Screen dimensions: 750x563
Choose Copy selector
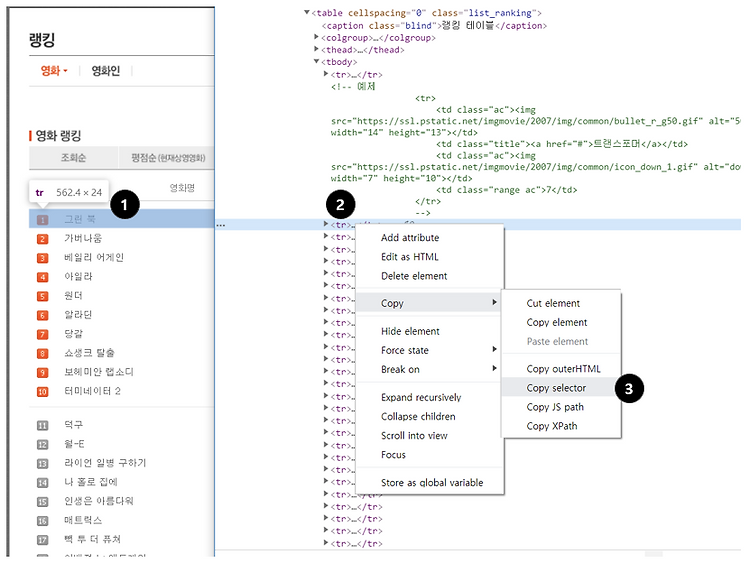556,388
